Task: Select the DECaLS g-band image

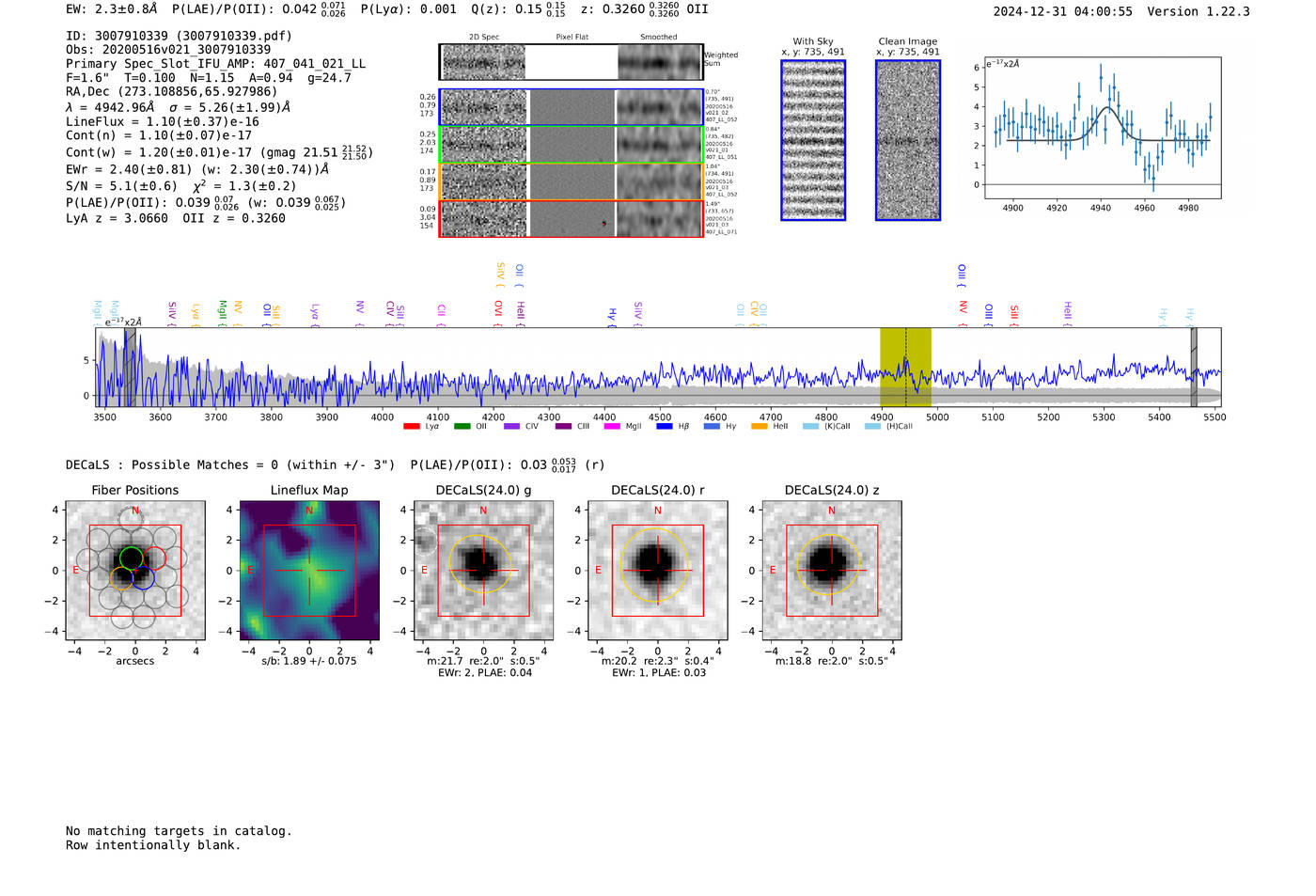Action: (483, 571)
